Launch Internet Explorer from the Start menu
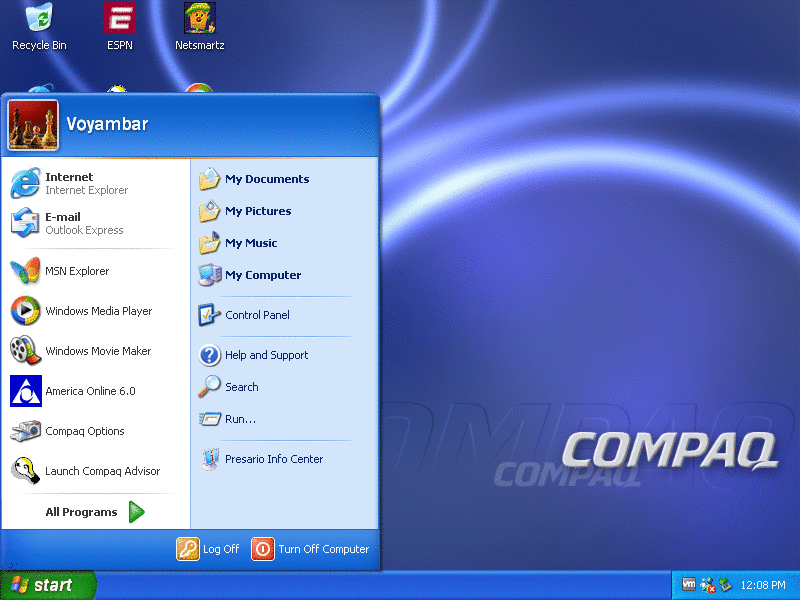This screenshot has height=600, width=800. pyautogui.click(x=95, y=183)
